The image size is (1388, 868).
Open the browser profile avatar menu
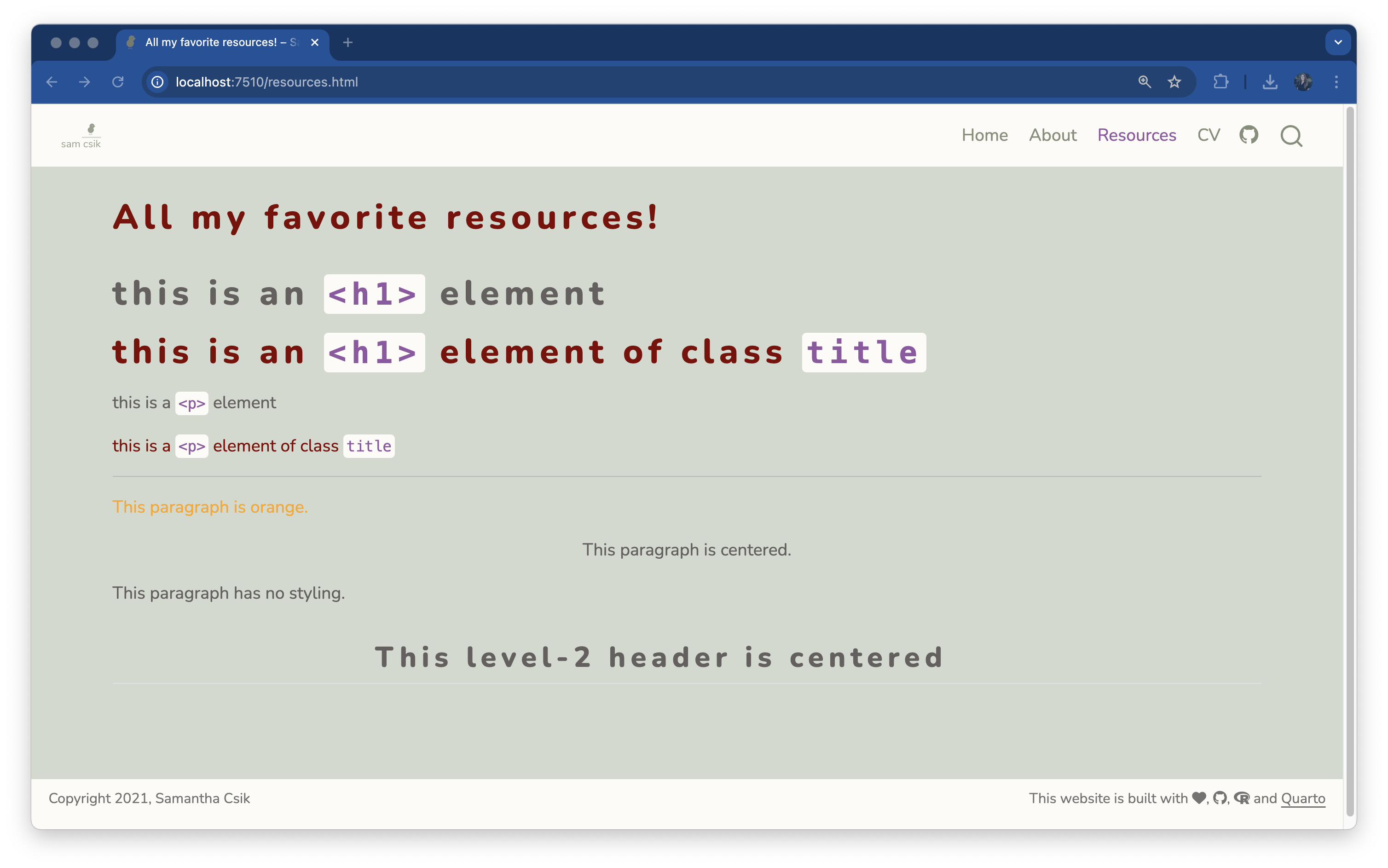tap(1304, 81)
